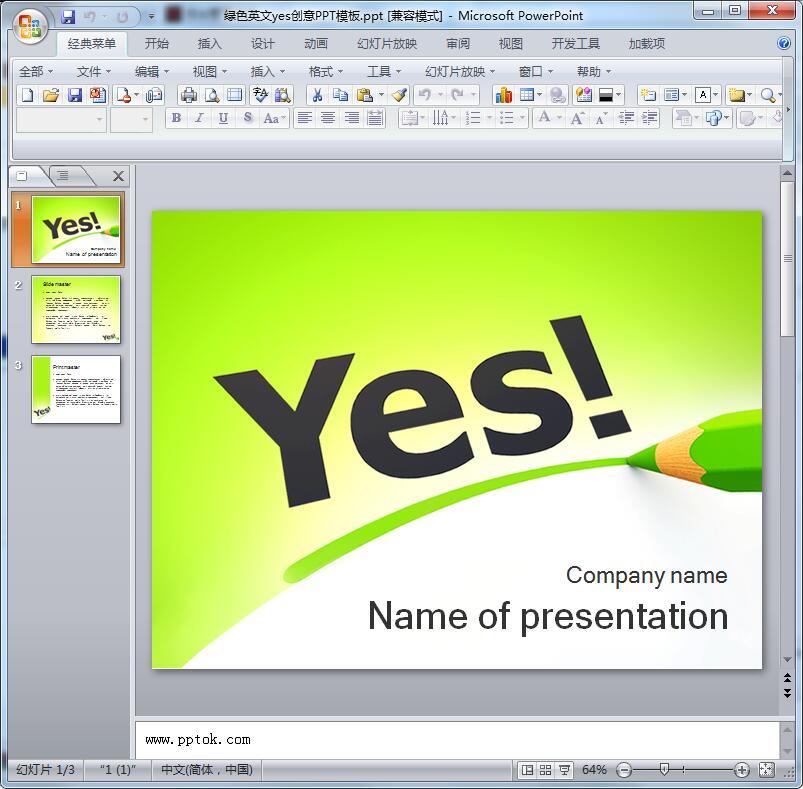This screenshot has width=803, height=789.
Task: Toggle text Shadow formatting
Action: [x=247, y=118]
